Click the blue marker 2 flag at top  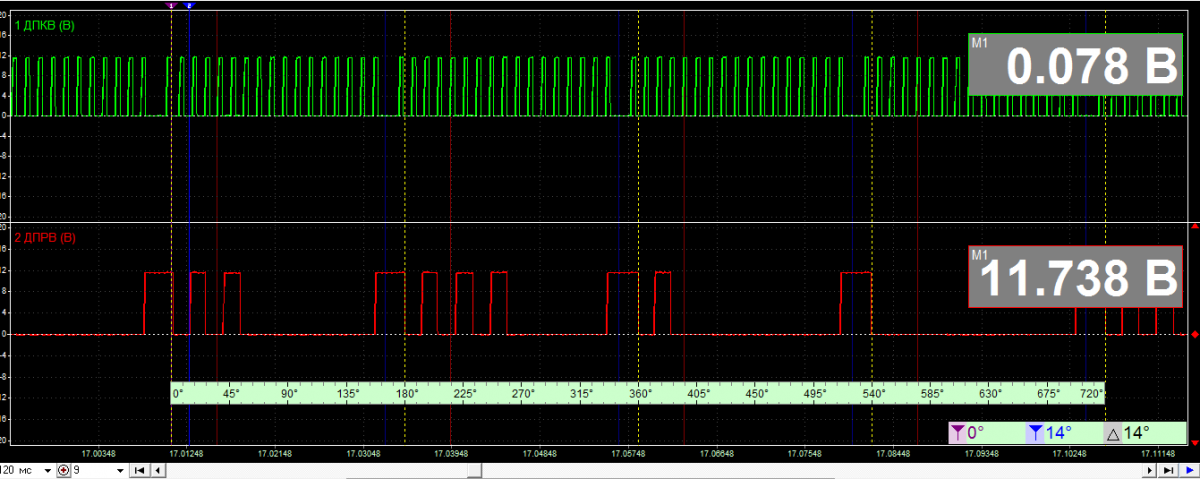click(189, 5)
